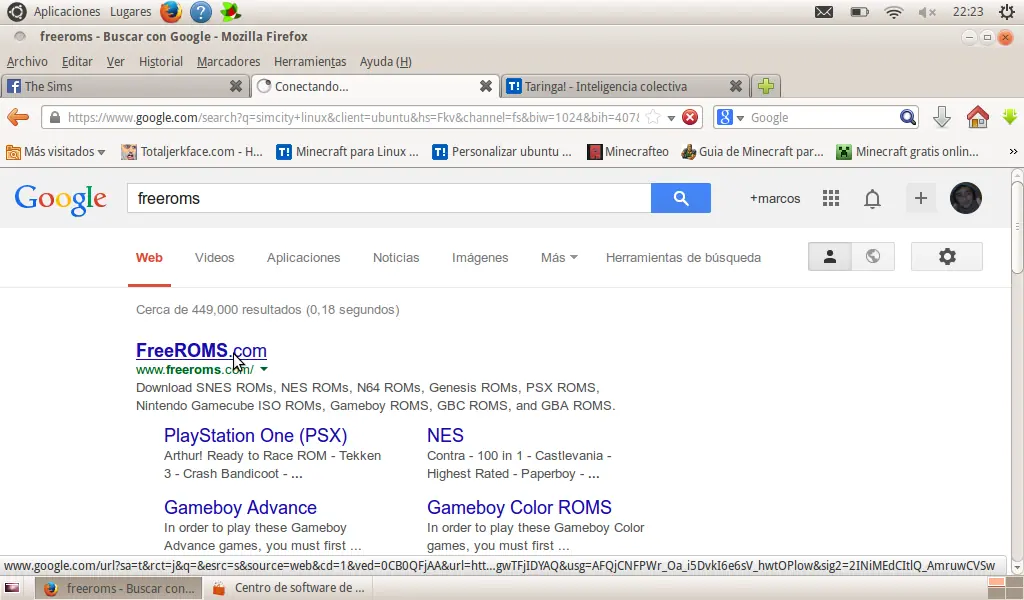Open the Wi-Fi network indicator
The width and height of the screenshot is (1024, 600).
(893, 12)
